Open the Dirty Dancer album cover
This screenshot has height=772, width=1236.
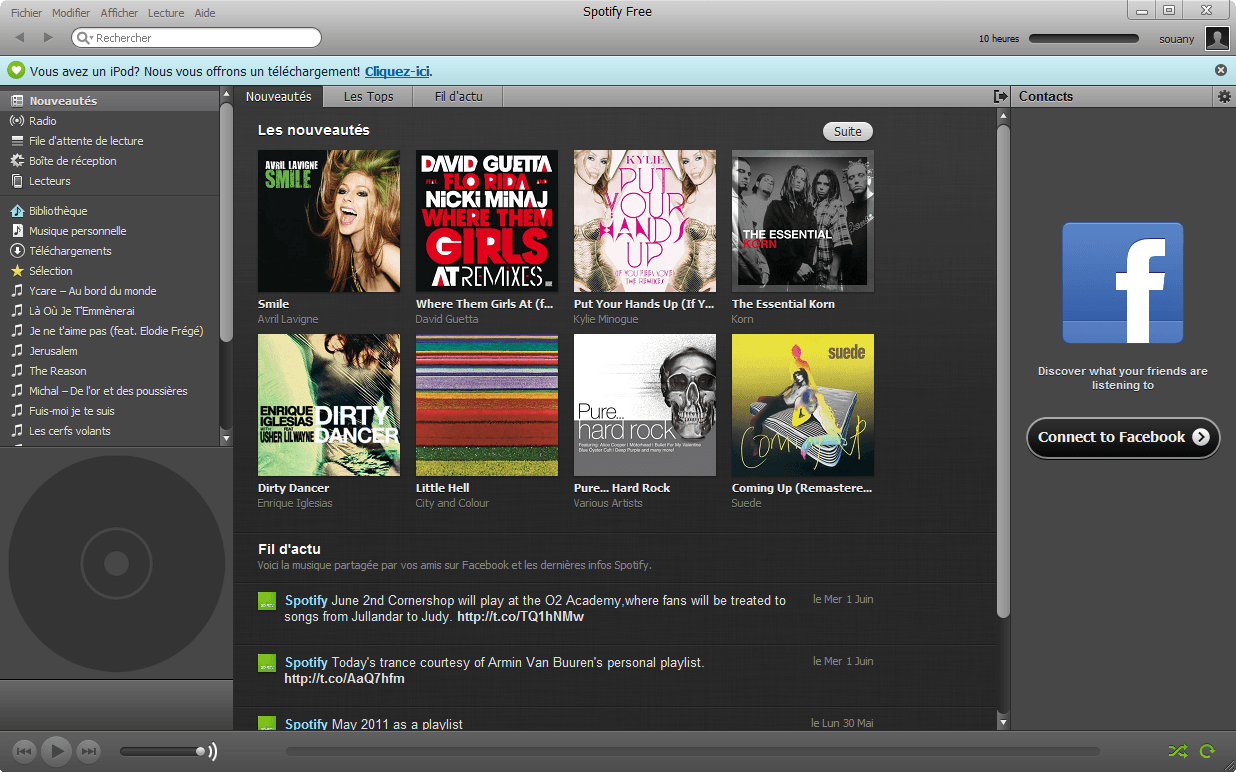[x=329, y=405]
